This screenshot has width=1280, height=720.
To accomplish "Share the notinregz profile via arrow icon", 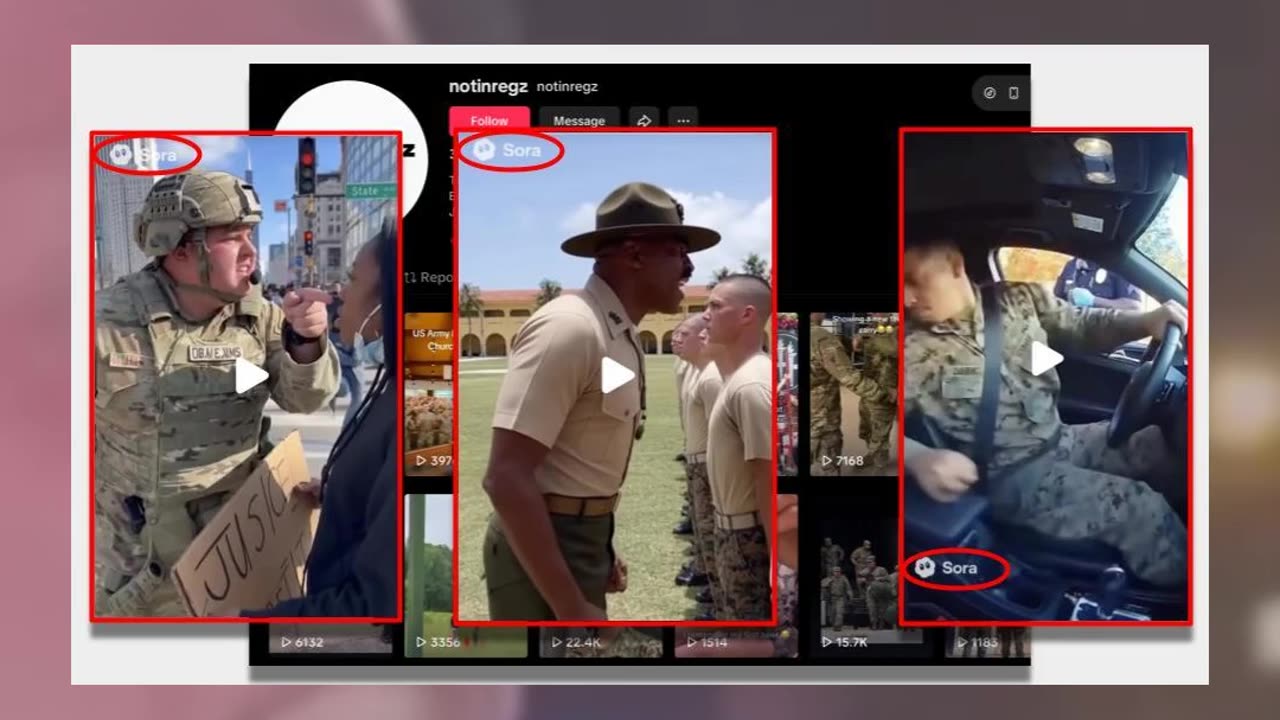I will [x=644, y=120].
